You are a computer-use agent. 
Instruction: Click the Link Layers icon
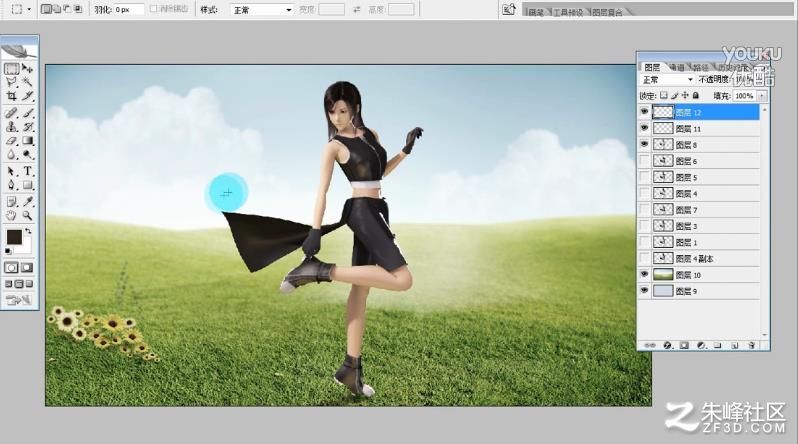point(650,345)
